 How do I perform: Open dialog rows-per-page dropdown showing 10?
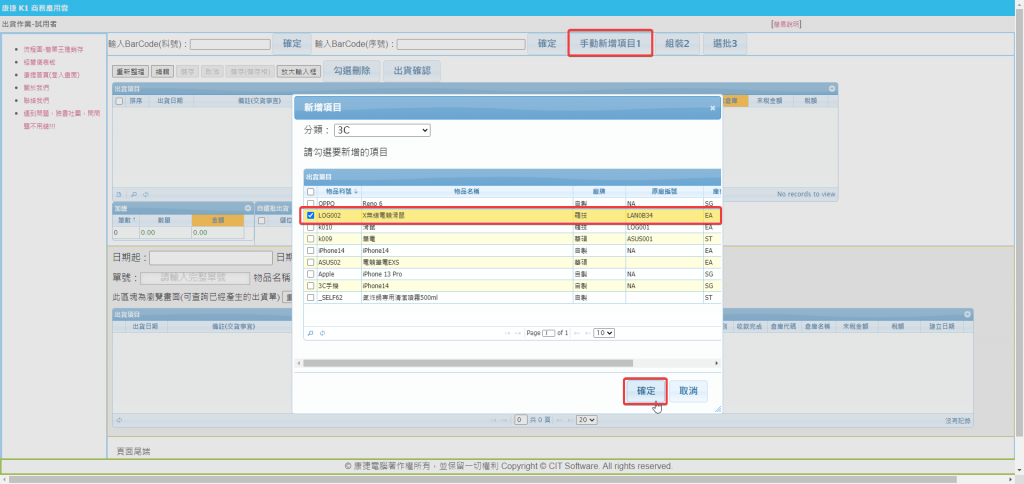(x=604, y=332)
